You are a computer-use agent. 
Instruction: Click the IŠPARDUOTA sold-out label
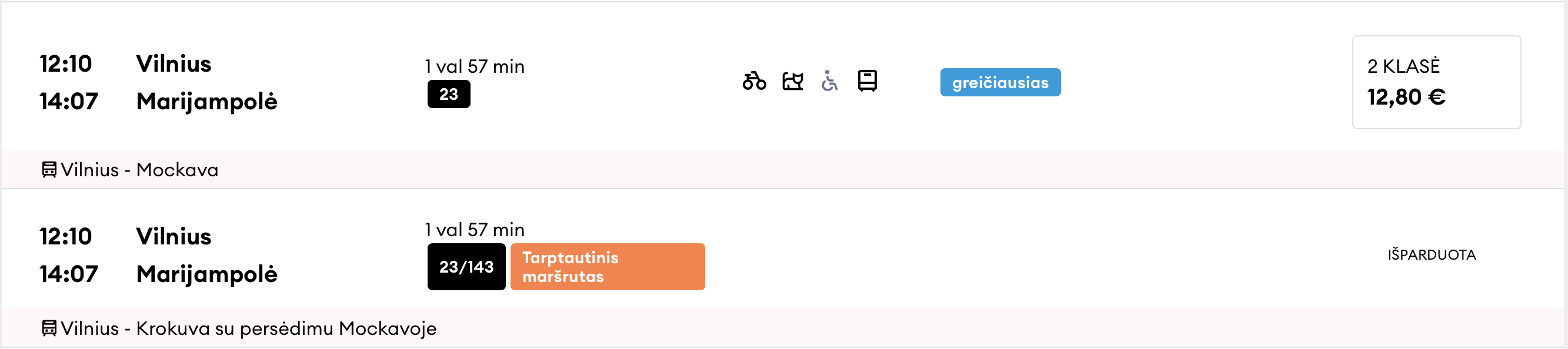pyautogui.click(x=1431, y=255)
